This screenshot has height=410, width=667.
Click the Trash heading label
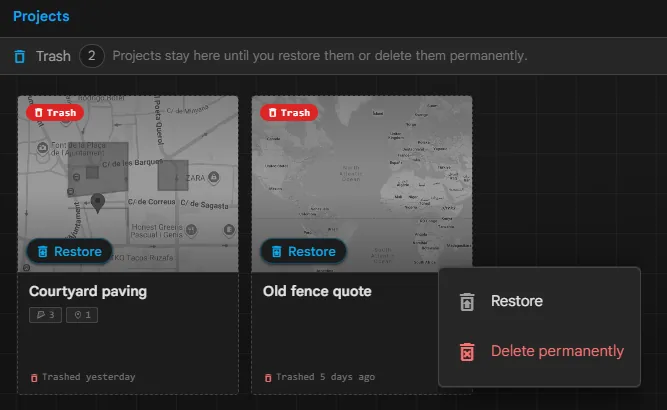pos(53,56)
